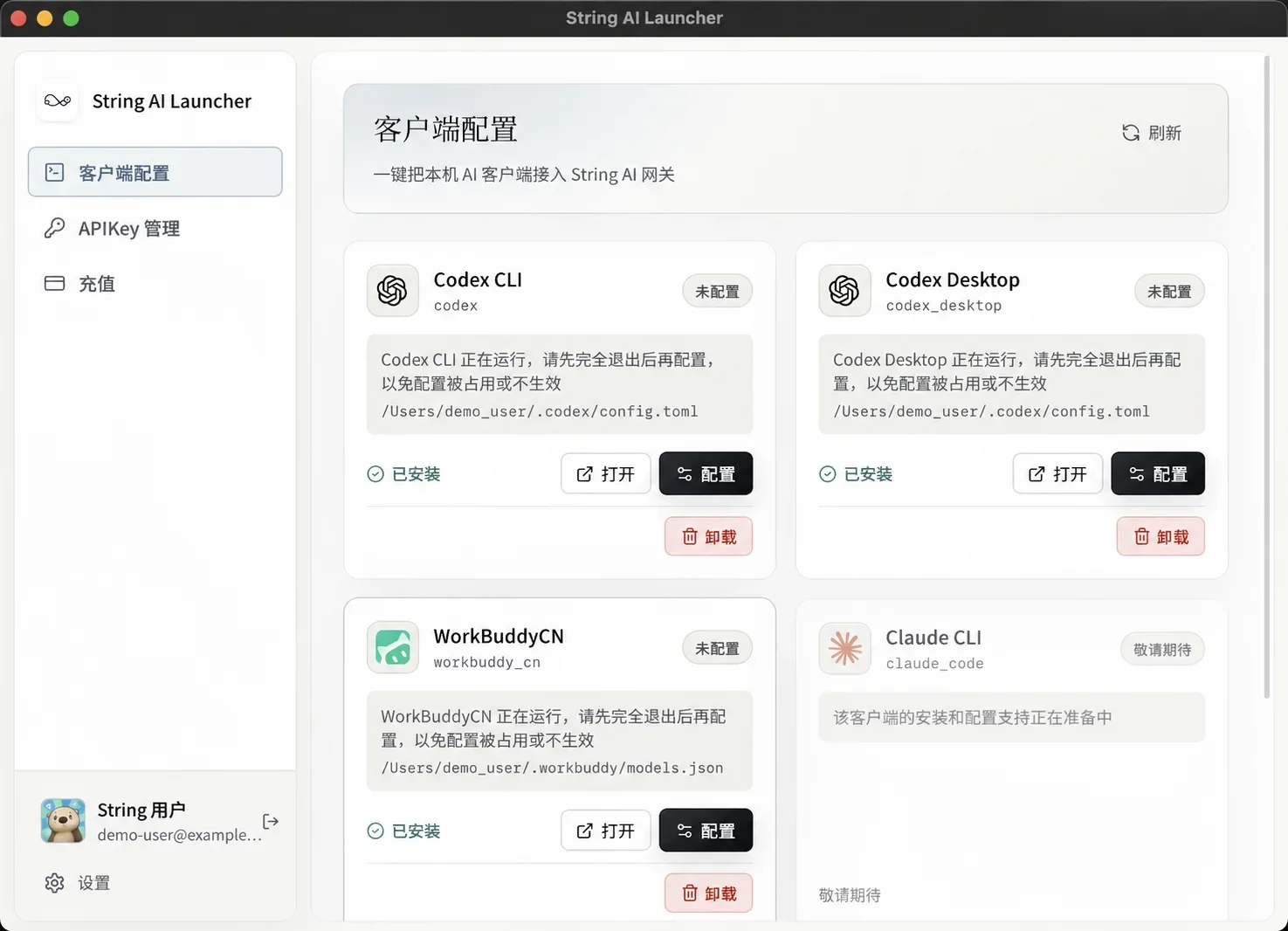The image size is (1288, 931).
Task: Click the demo-user@example email text
Action: [179, 835]
